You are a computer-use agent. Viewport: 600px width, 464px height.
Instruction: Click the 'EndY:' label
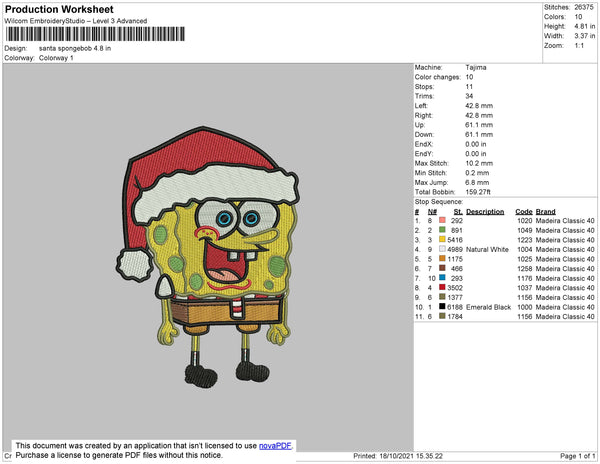[x=424, y=154]
